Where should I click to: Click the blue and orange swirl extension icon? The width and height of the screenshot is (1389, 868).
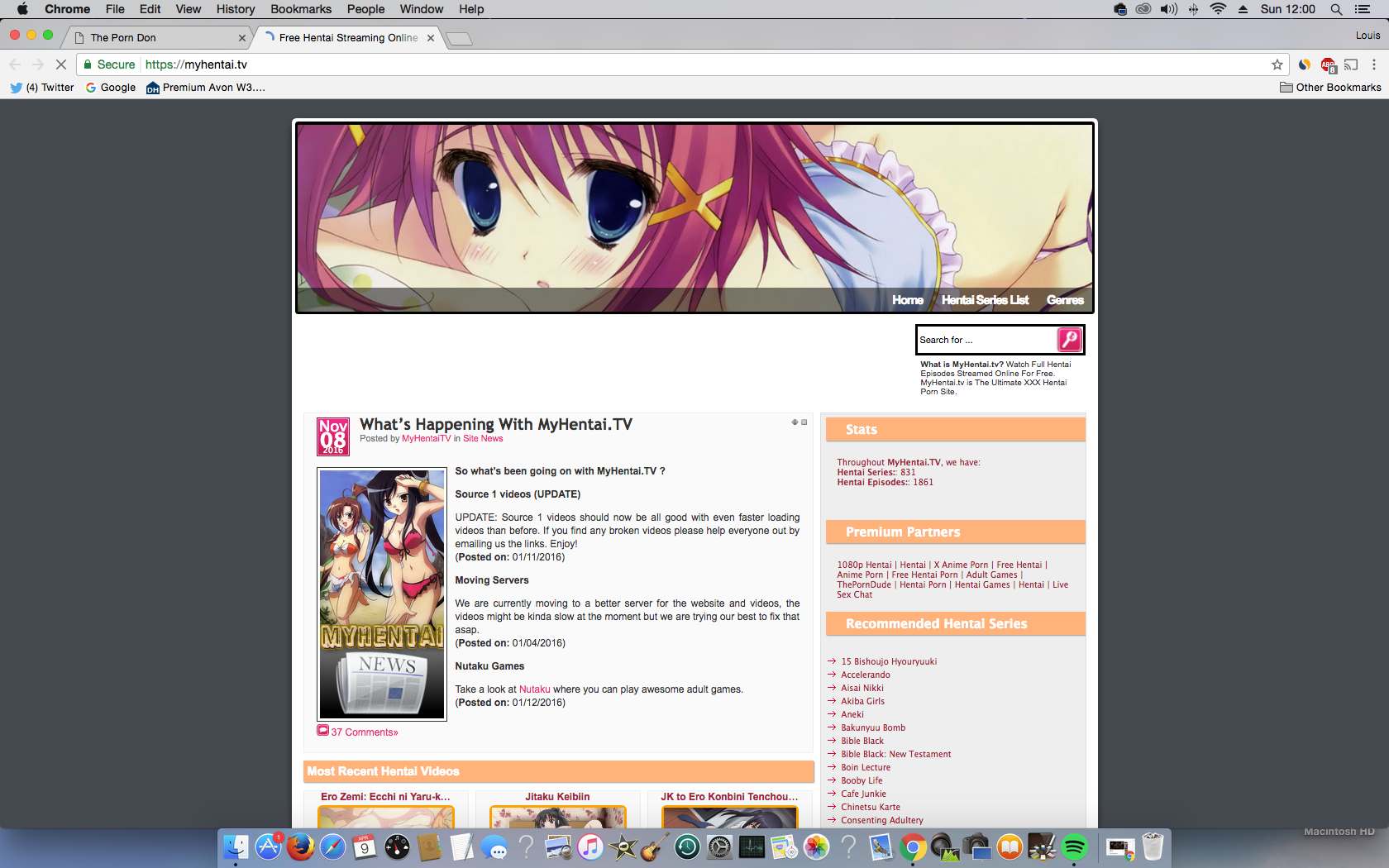[x=1305, y=64]
